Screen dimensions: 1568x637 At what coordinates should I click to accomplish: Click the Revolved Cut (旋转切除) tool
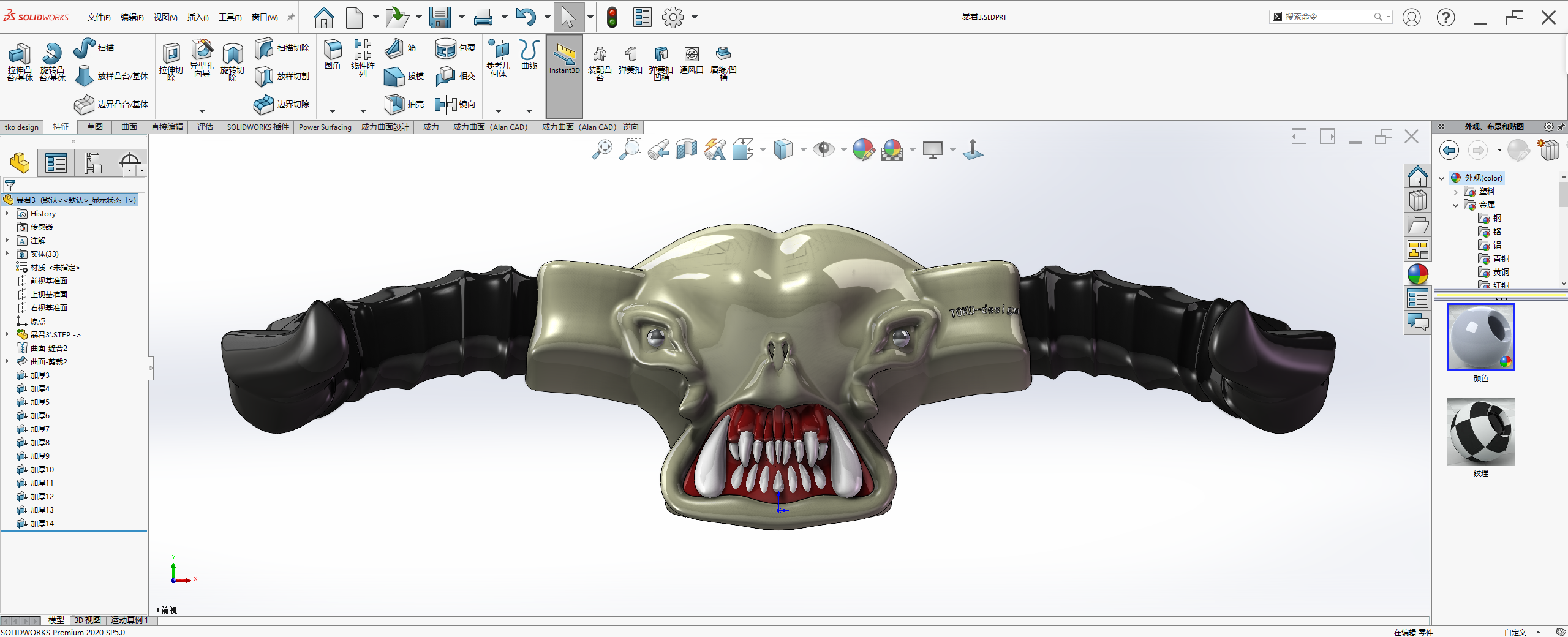coord(232,62)
